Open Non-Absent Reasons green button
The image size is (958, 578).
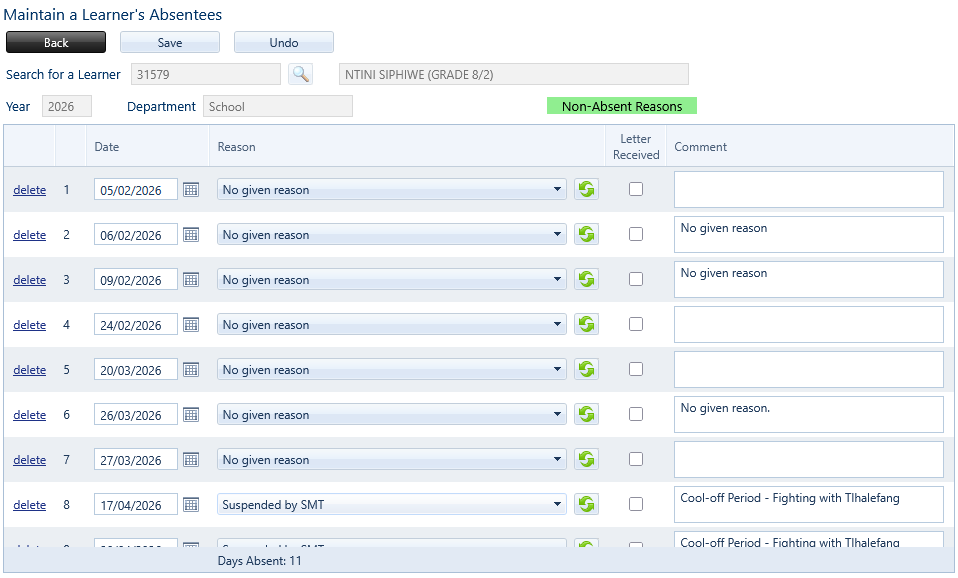click(622, 106)
